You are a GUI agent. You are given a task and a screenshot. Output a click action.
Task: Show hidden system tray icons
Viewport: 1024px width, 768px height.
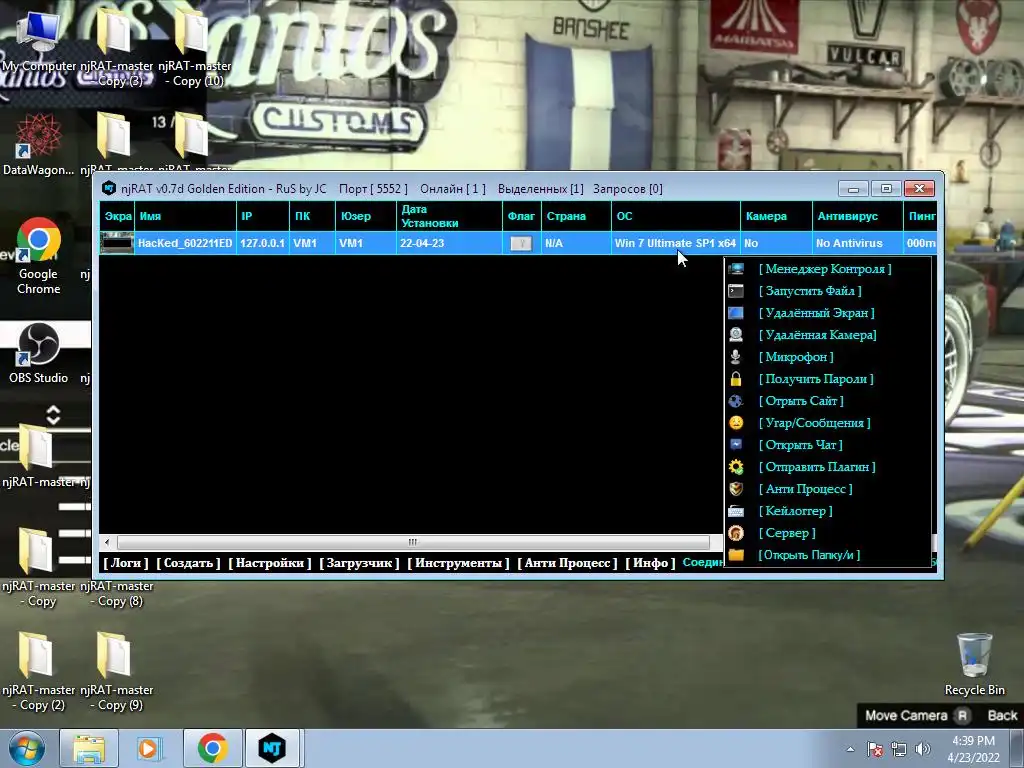coord(850,749)
